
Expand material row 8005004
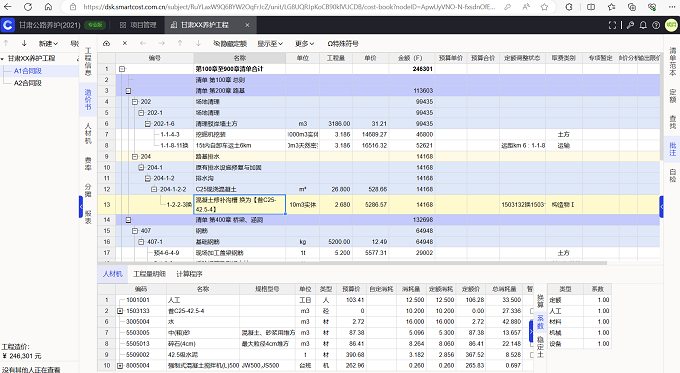(x=120, y=366)
